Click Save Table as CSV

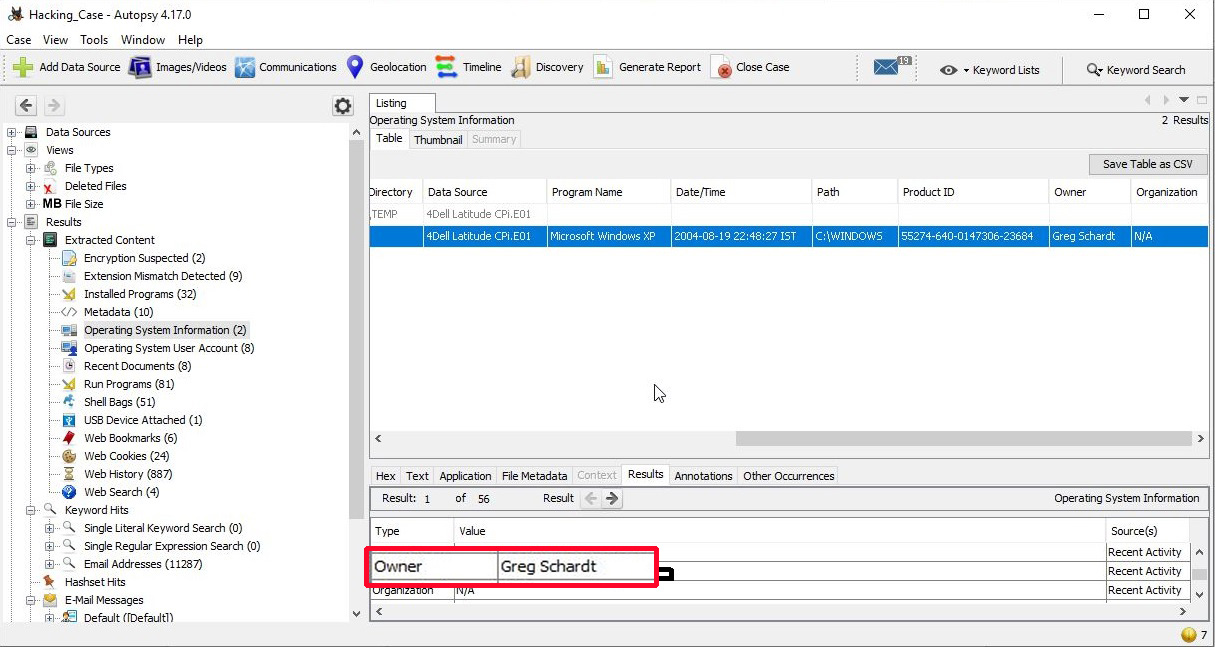click(x=1148, y=164)
